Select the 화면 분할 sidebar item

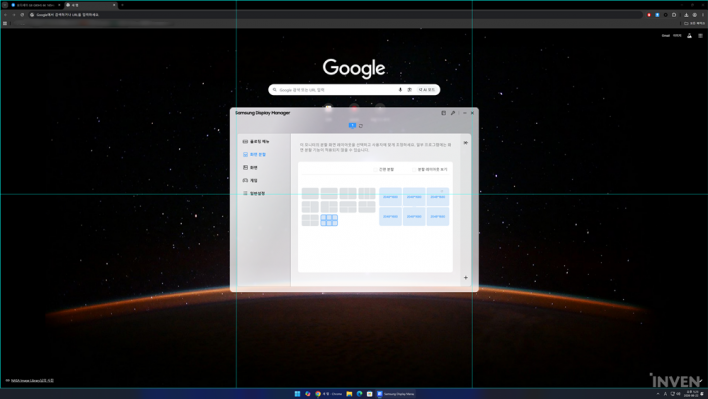(255, 154)
